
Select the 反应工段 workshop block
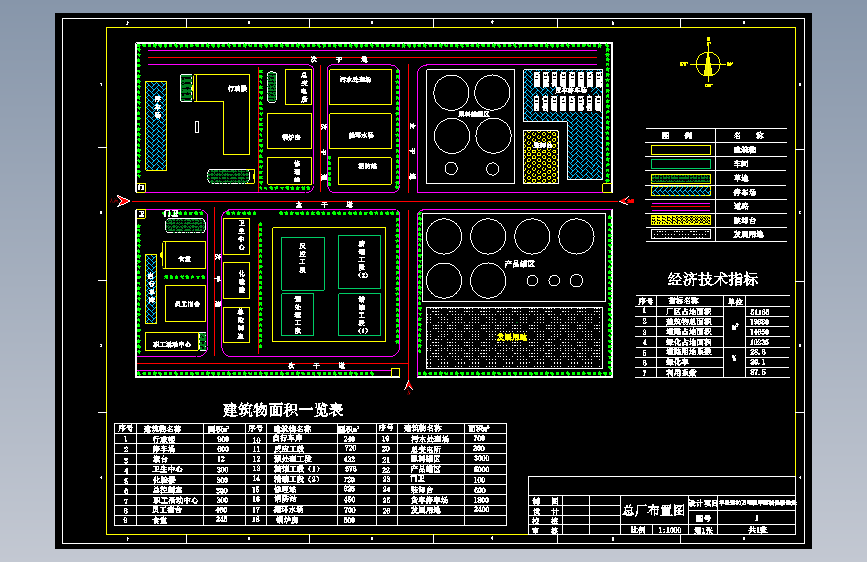pyautogui.click(x=303, y=263)
